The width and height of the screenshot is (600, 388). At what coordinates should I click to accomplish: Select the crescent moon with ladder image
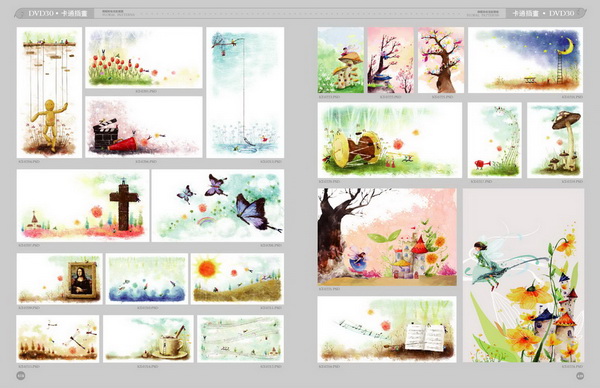(525, 60)
